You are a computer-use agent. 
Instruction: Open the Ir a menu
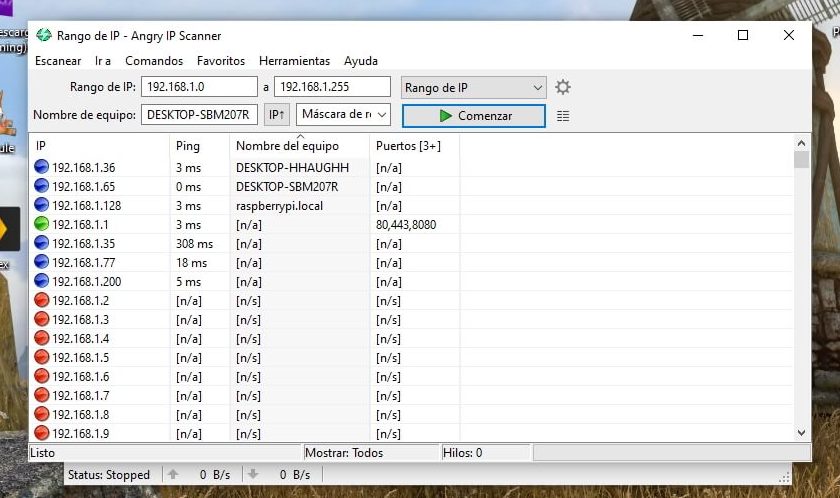103,61
